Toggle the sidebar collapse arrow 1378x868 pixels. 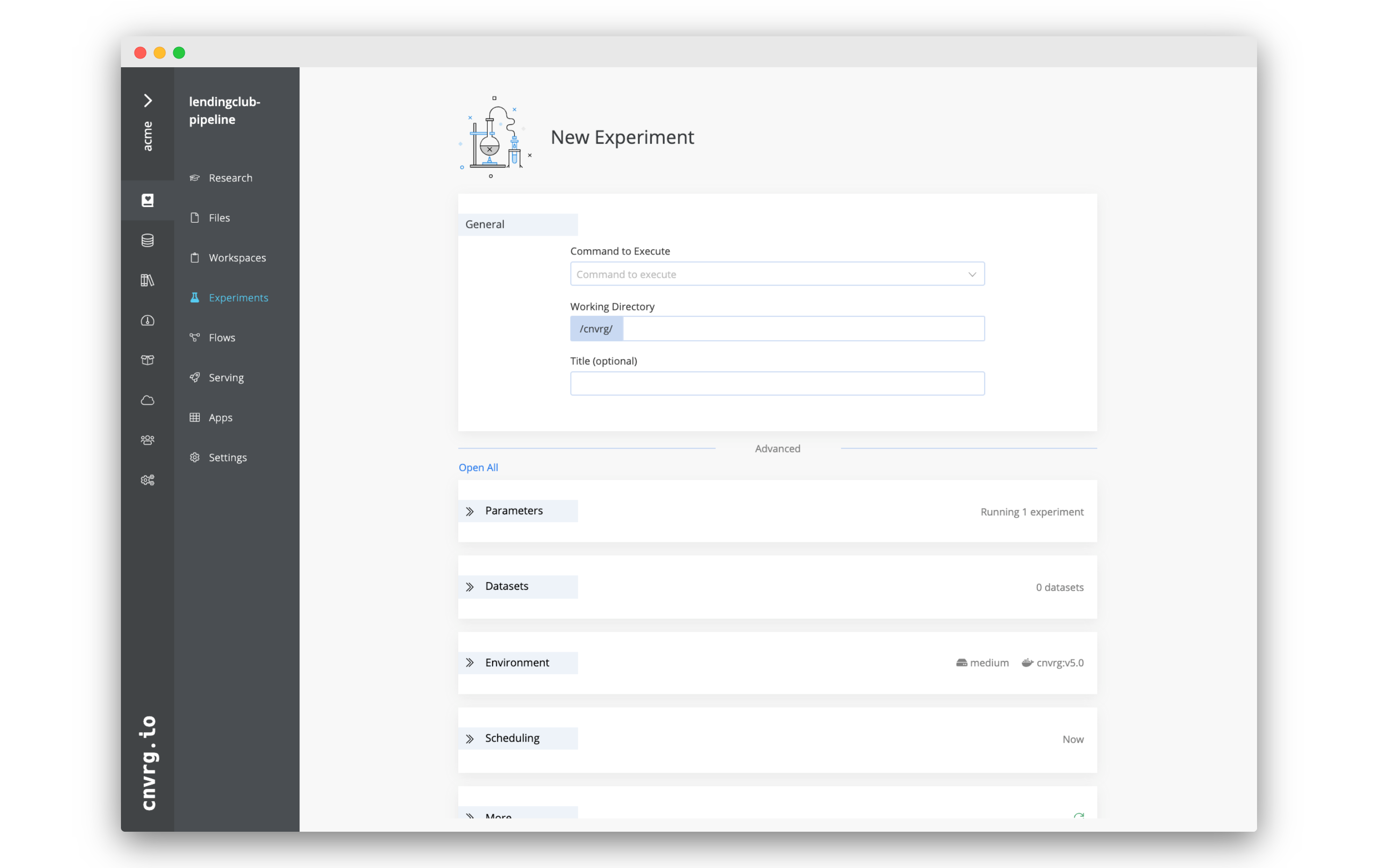pos(148,100)
